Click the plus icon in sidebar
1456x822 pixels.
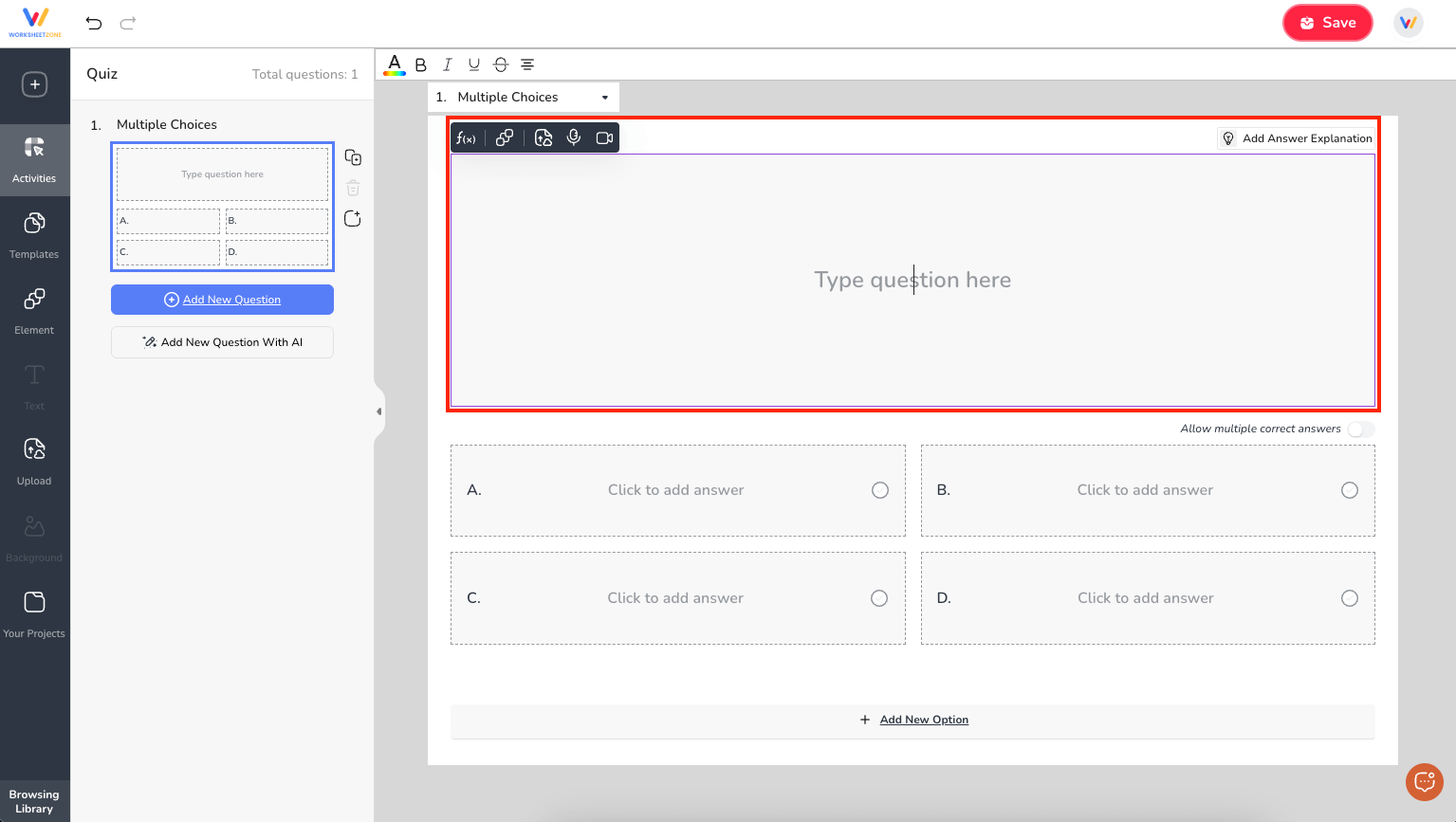coord(35,84)
